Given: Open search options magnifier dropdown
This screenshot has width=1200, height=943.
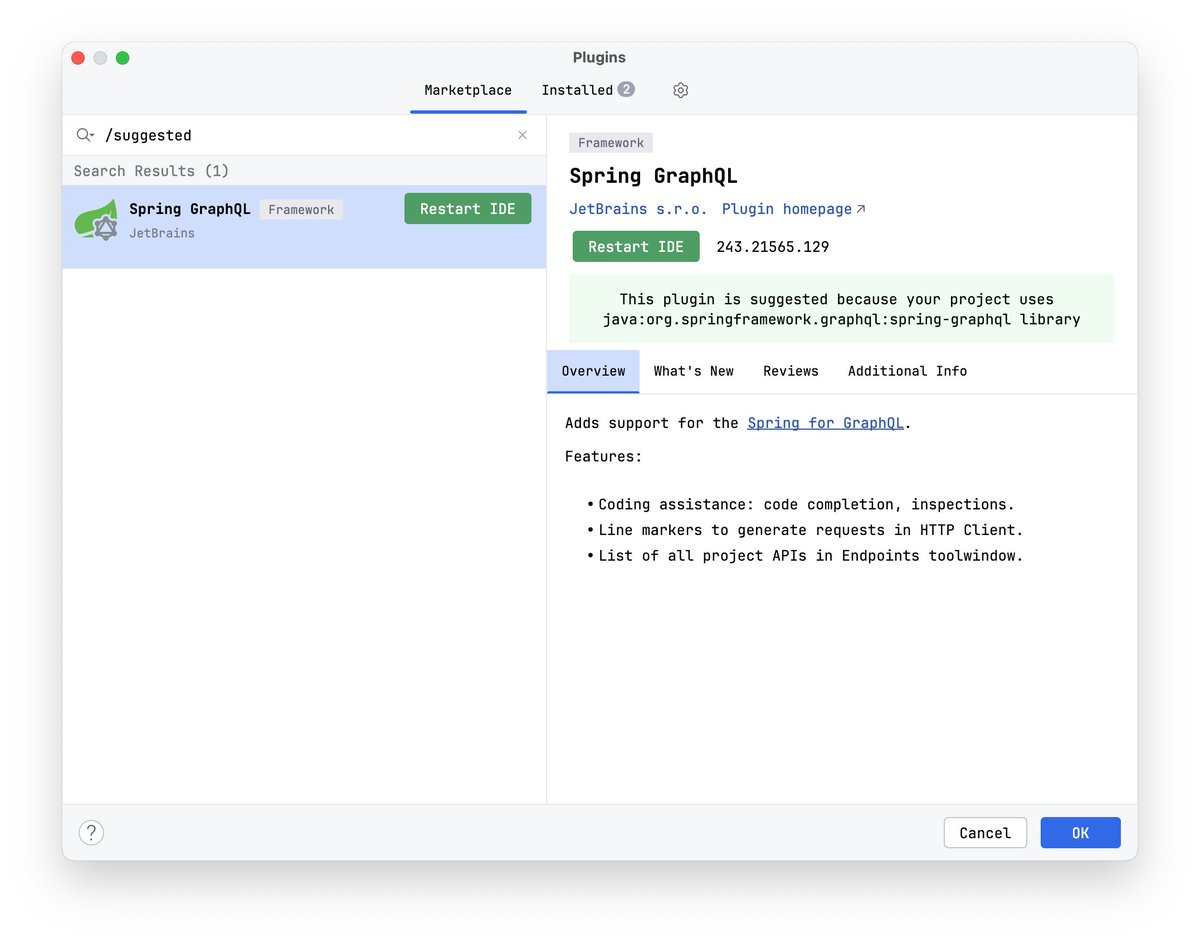Looking at the screenshot, I should pos(85,135).
